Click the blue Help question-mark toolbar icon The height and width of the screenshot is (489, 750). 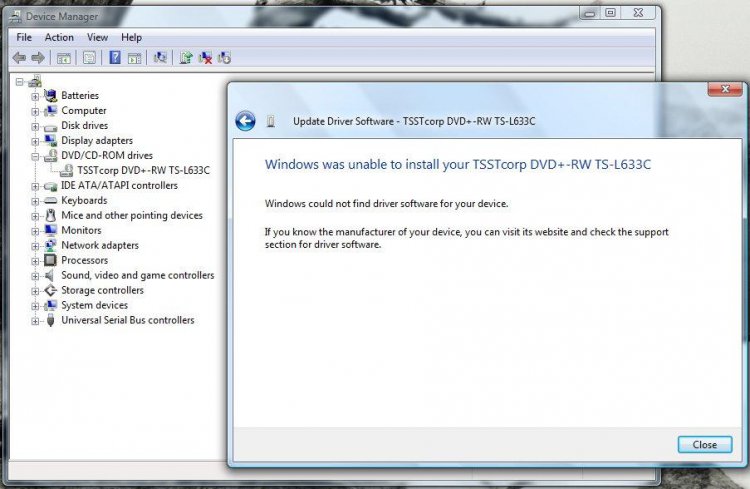click(115, 57)
